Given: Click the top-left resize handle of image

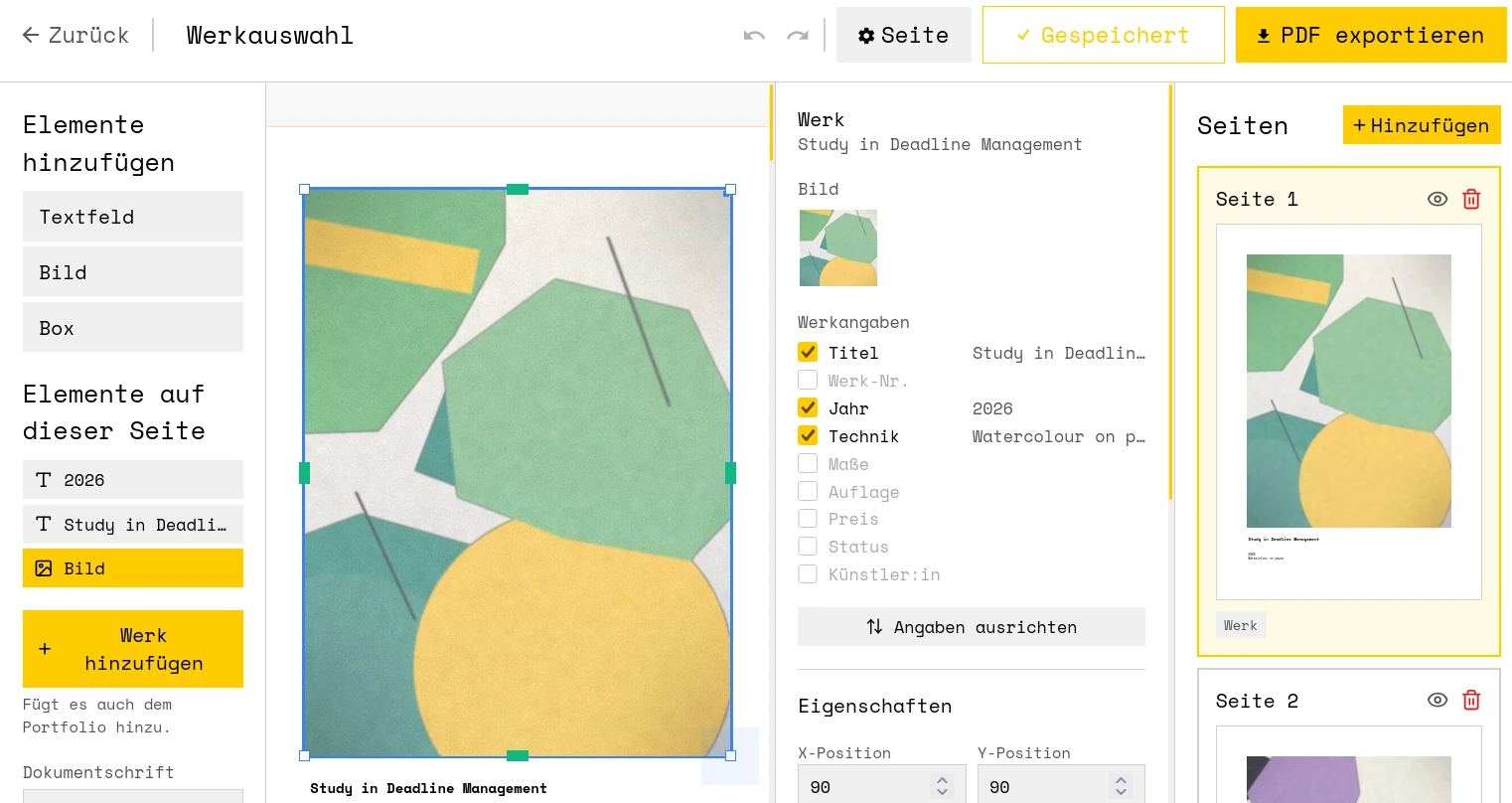Looking at the screenshot, I should coord(305,189).
